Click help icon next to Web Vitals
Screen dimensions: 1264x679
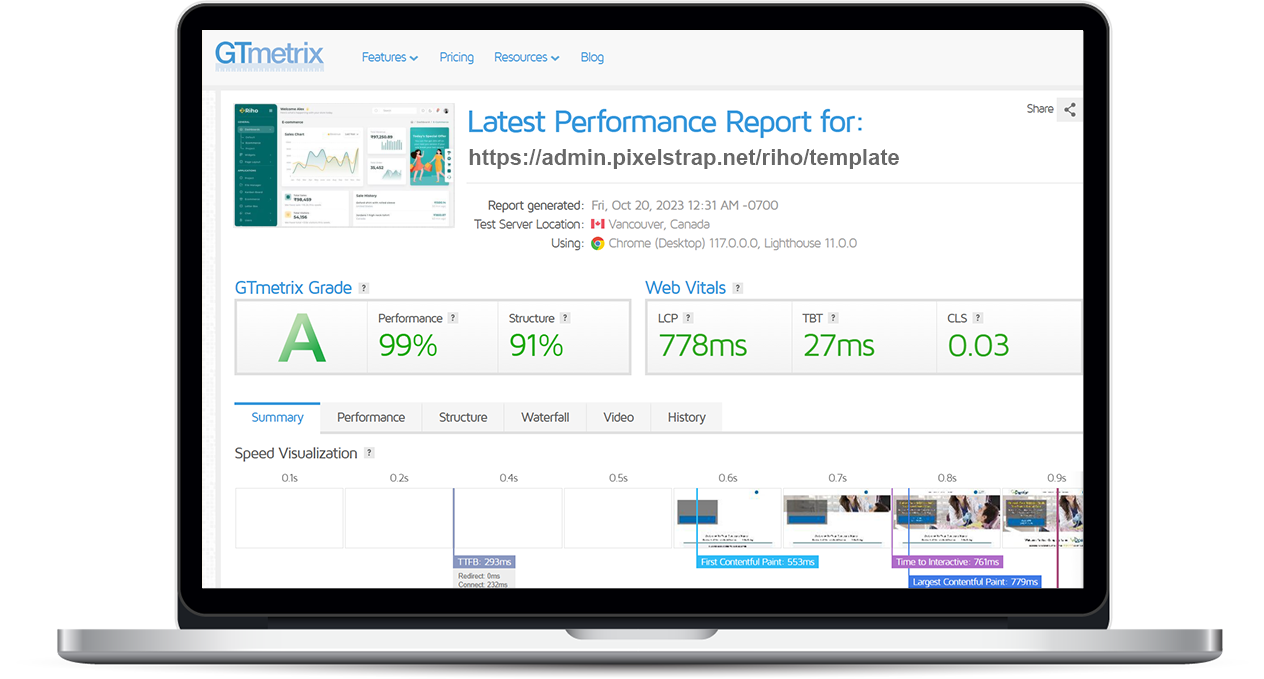pos(738,288)
